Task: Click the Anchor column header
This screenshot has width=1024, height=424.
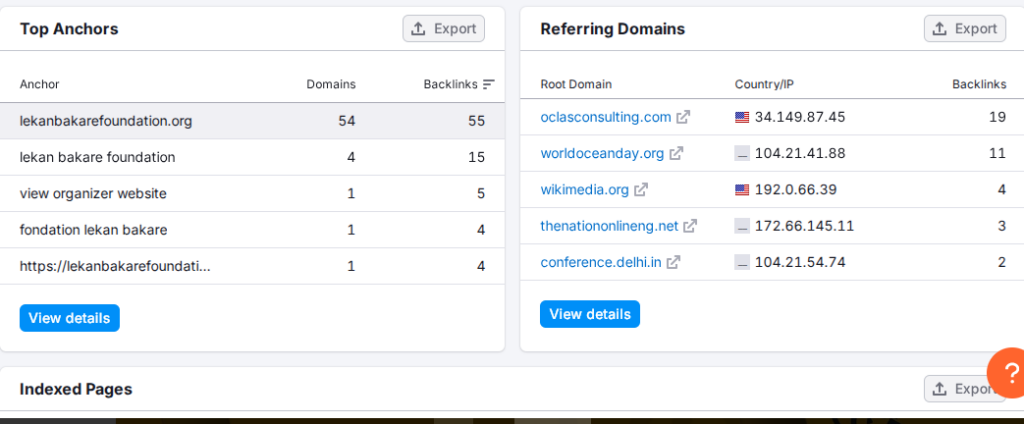Action: click(39, 84)
